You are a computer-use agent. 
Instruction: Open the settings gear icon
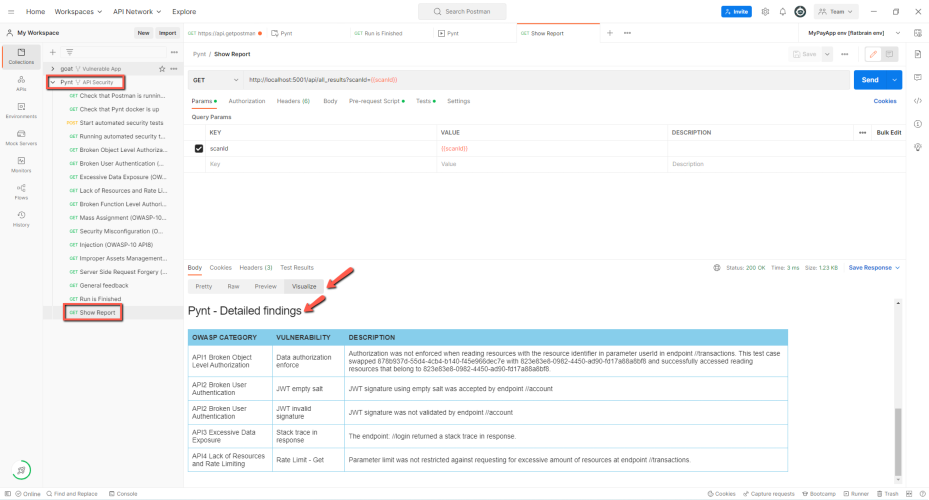click(765, 12)
